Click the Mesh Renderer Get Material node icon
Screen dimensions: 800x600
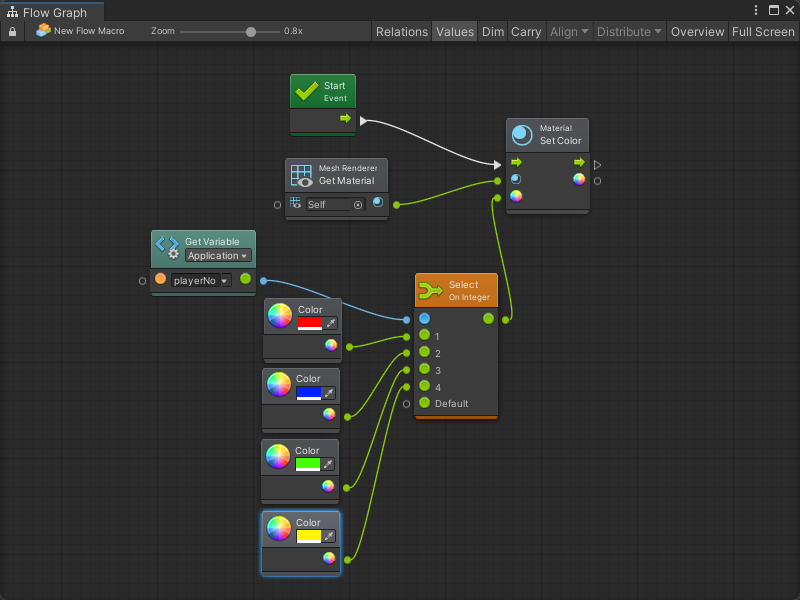(301, 175)
